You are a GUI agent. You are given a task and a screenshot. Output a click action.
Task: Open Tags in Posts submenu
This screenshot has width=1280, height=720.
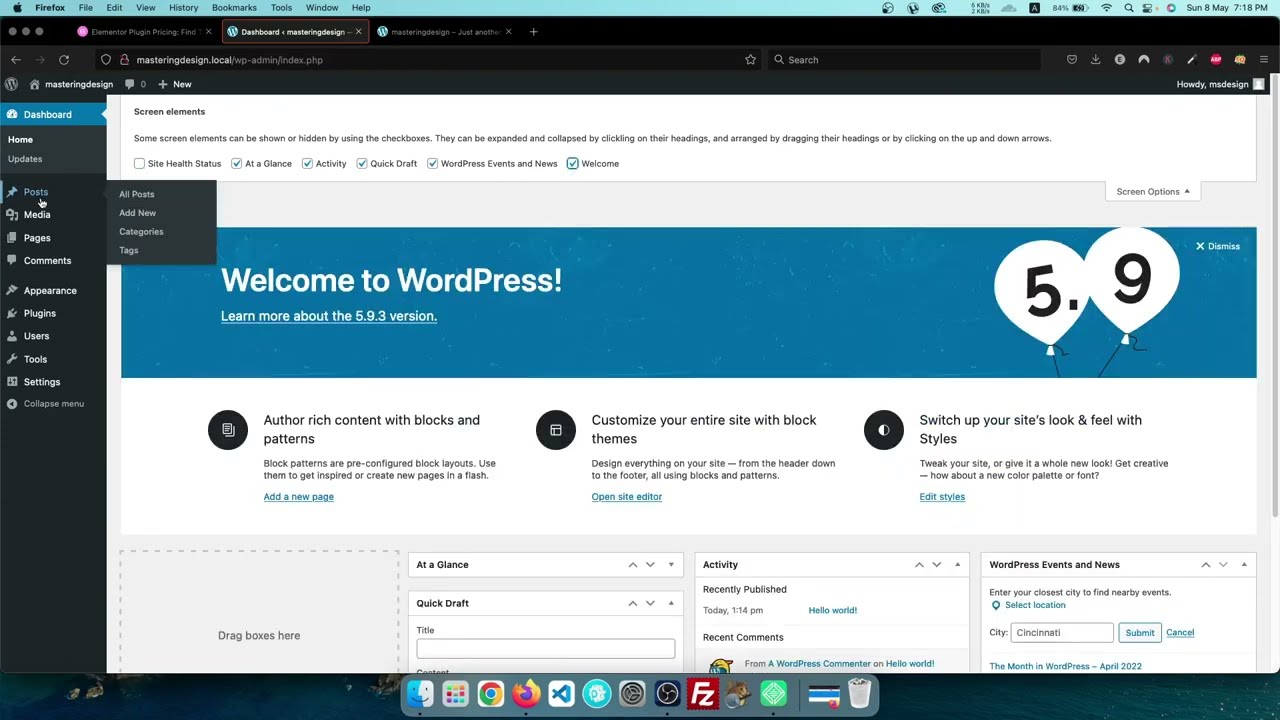(129, 250)
